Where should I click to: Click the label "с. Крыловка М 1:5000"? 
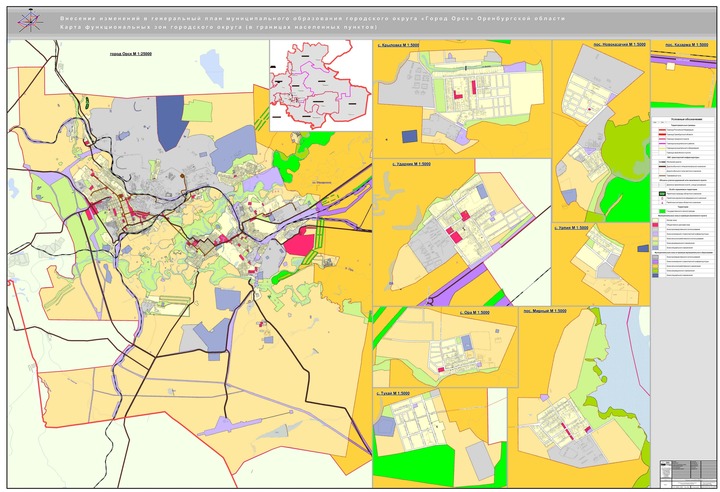coord(399,45)
